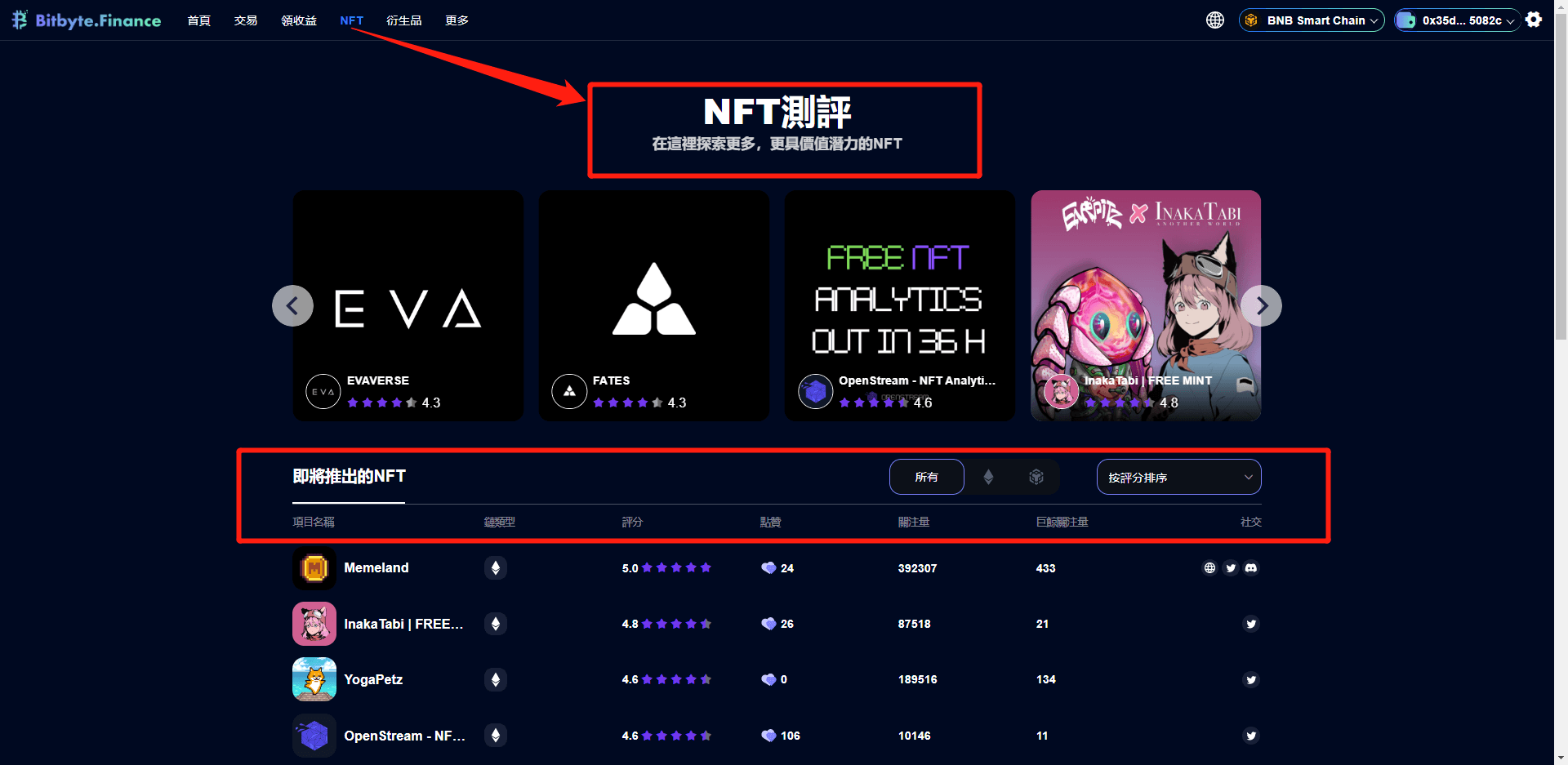Click the like icon for OpenStream
Screen dimensions: 1568x765
768,736
